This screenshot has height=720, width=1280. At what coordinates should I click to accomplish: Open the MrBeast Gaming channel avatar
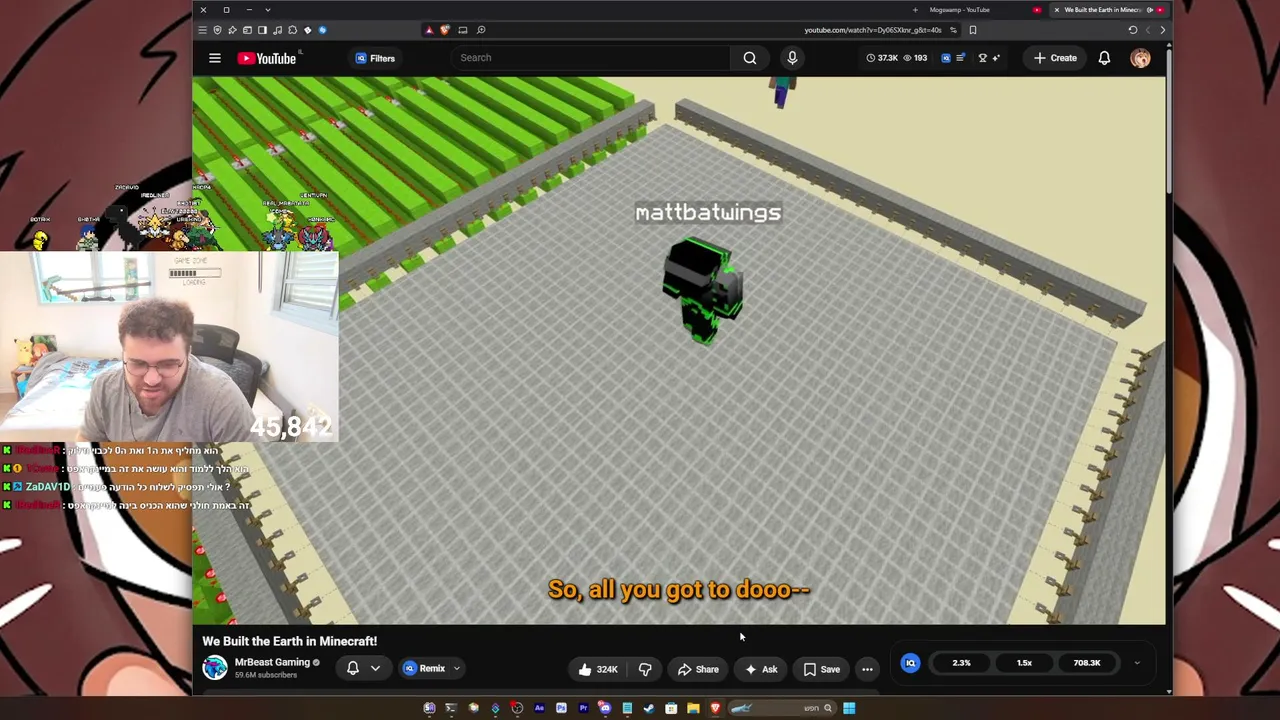click(215, 668)
